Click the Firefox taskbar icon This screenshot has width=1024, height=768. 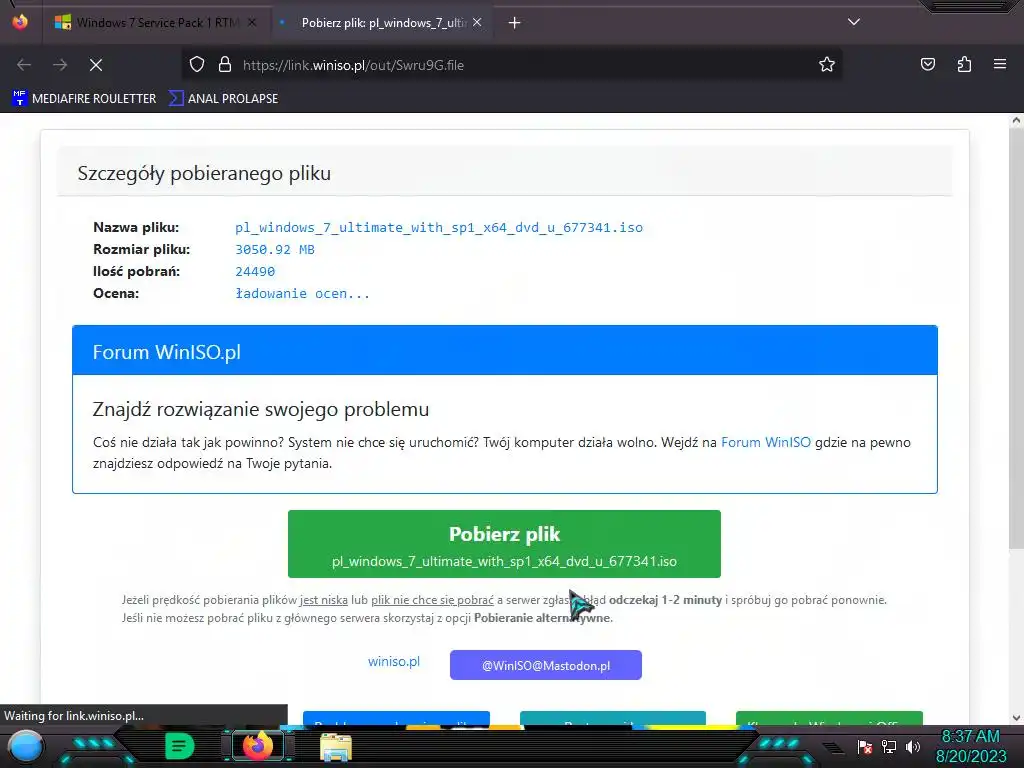[257, 746]
